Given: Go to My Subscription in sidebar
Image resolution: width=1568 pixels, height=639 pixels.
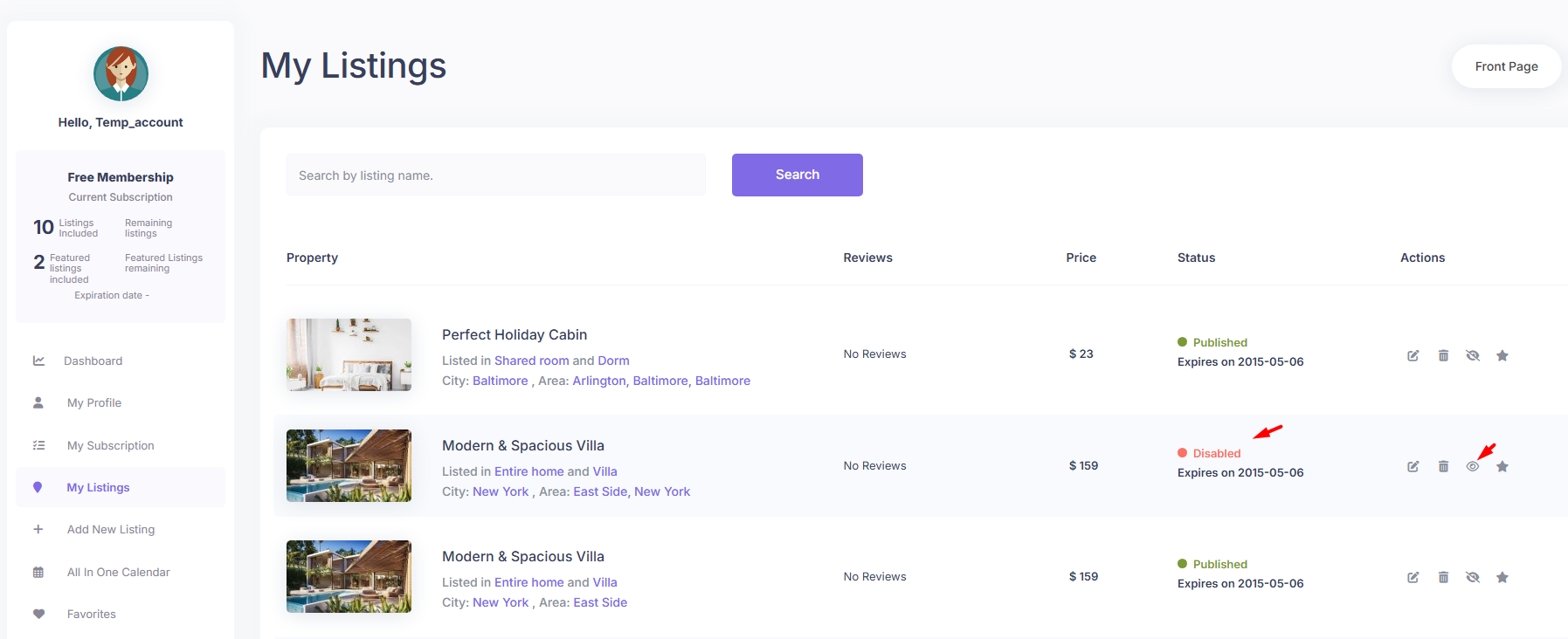Looking at the screenshot, I should point(110,445).
